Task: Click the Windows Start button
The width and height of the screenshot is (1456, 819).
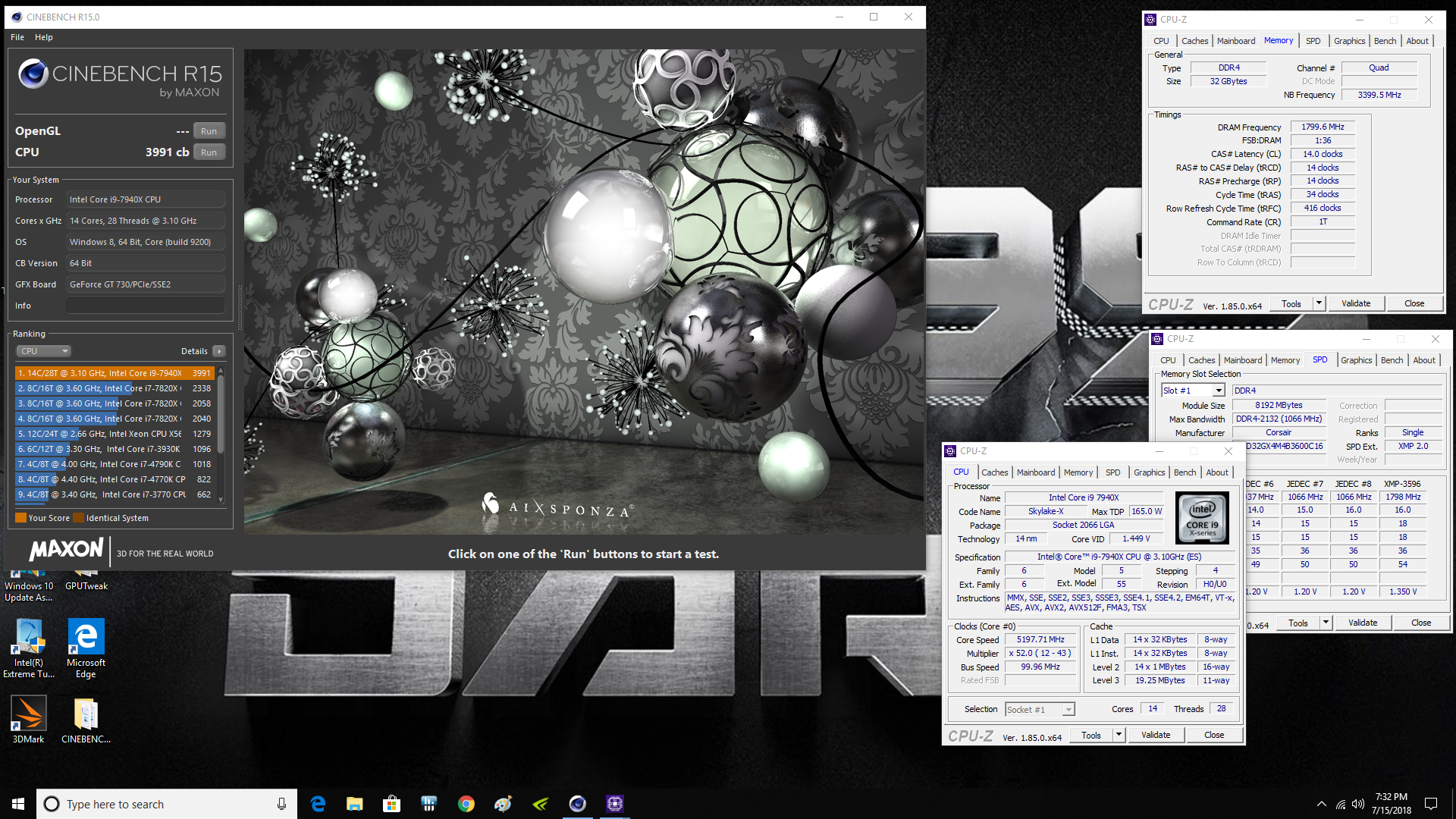Action: coord(18,804)
